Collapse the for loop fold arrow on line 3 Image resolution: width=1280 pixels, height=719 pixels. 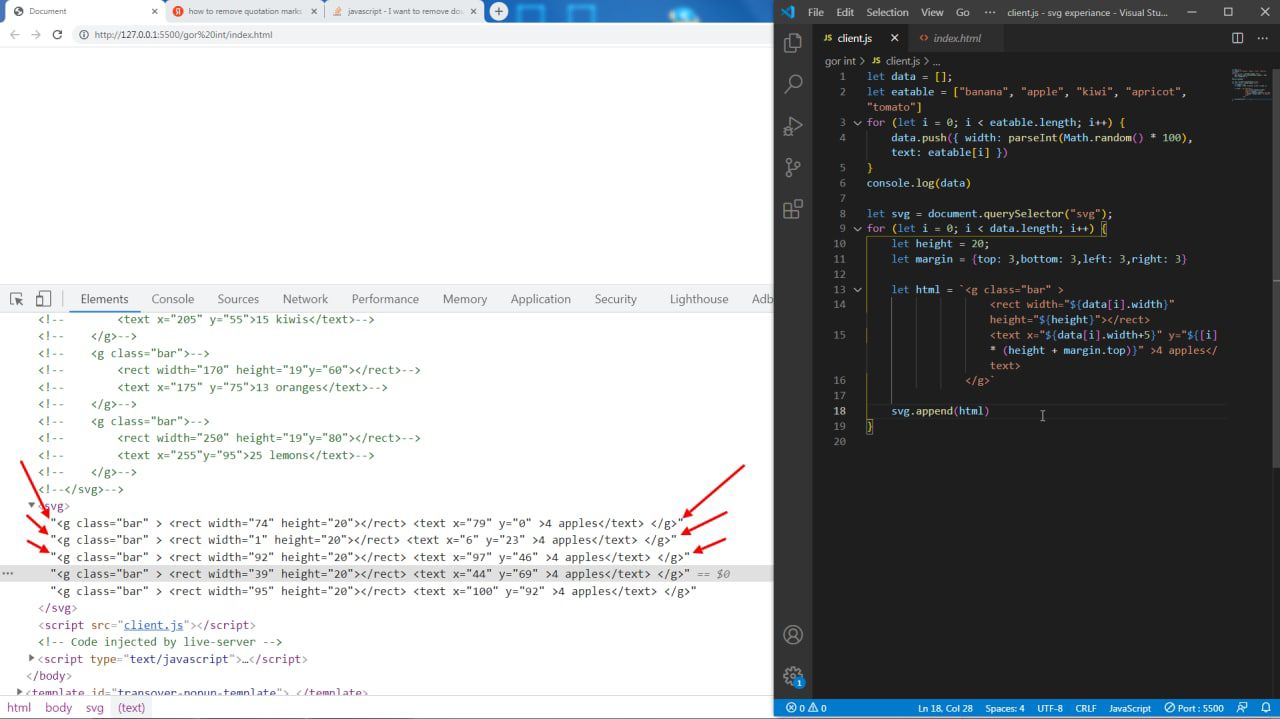[x=857, y=122]
